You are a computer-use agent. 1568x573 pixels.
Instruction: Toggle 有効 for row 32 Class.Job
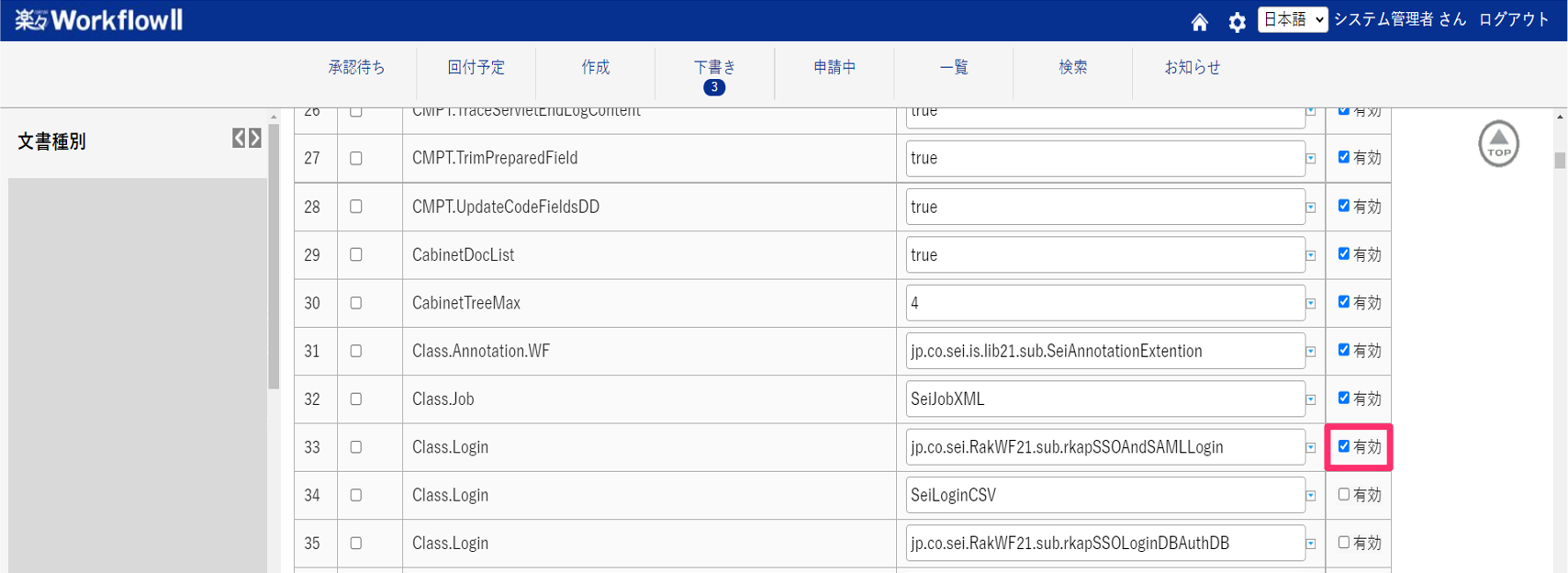pyautogui.click(x=1344, y=398)
